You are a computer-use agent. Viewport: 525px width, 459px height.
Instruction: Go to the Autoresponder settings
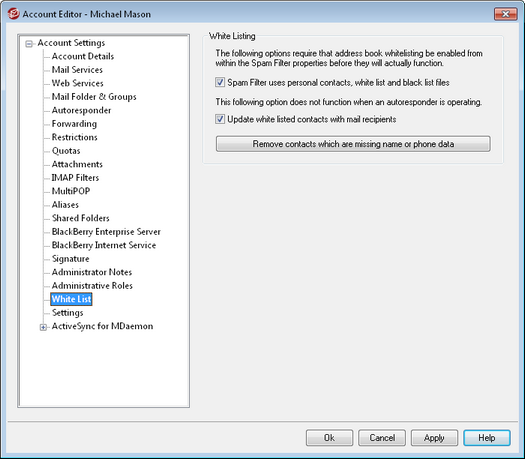(x=81, y=110)
